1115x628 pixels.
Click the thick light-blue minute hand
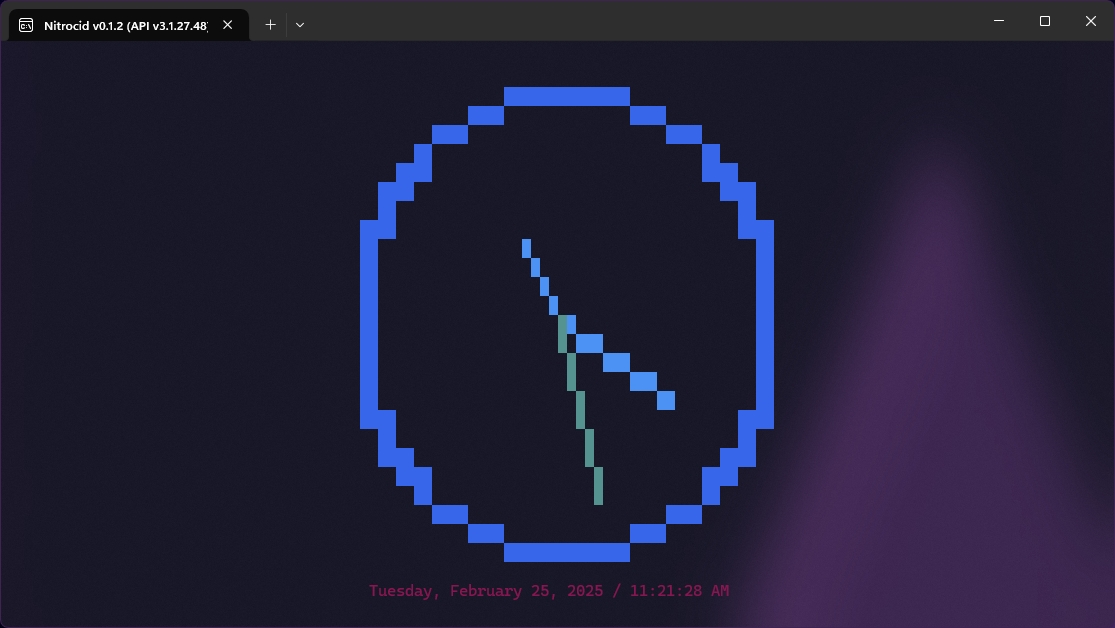[617, 362]
